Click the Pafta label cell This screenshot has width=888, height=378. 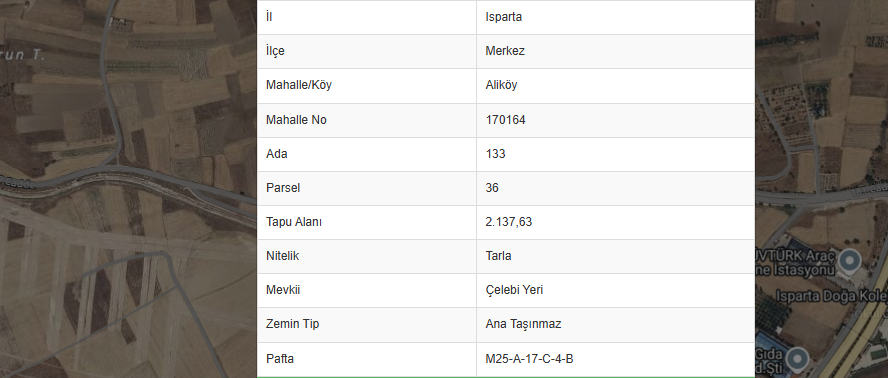coord(367,359)
